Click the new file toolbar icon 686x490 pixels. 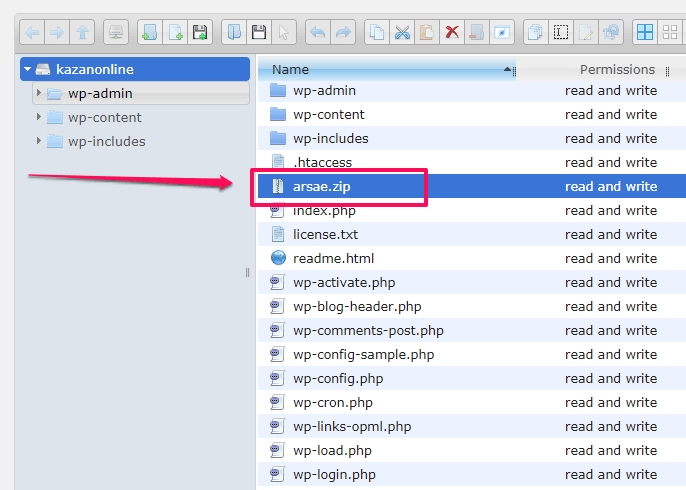[x=175, y=32]
